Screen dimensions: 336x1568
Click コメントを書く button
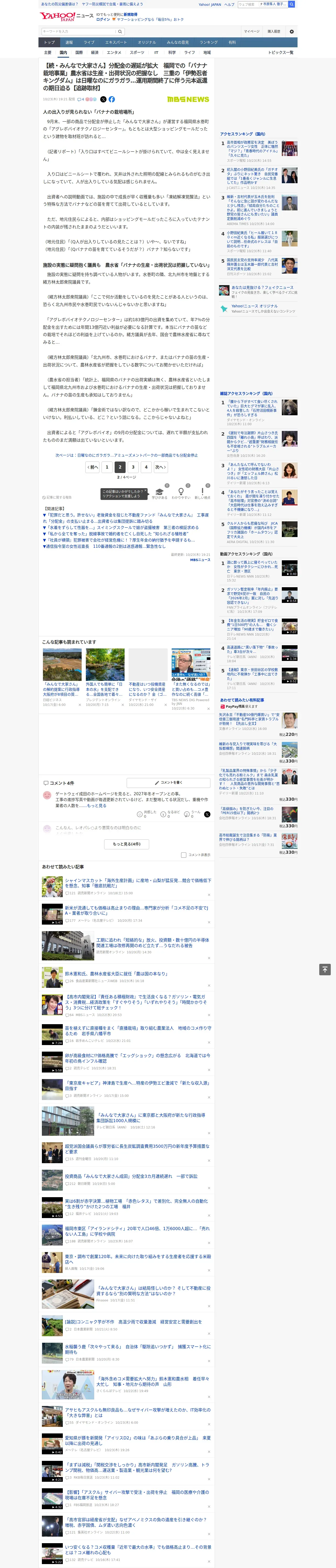point(169,782)
